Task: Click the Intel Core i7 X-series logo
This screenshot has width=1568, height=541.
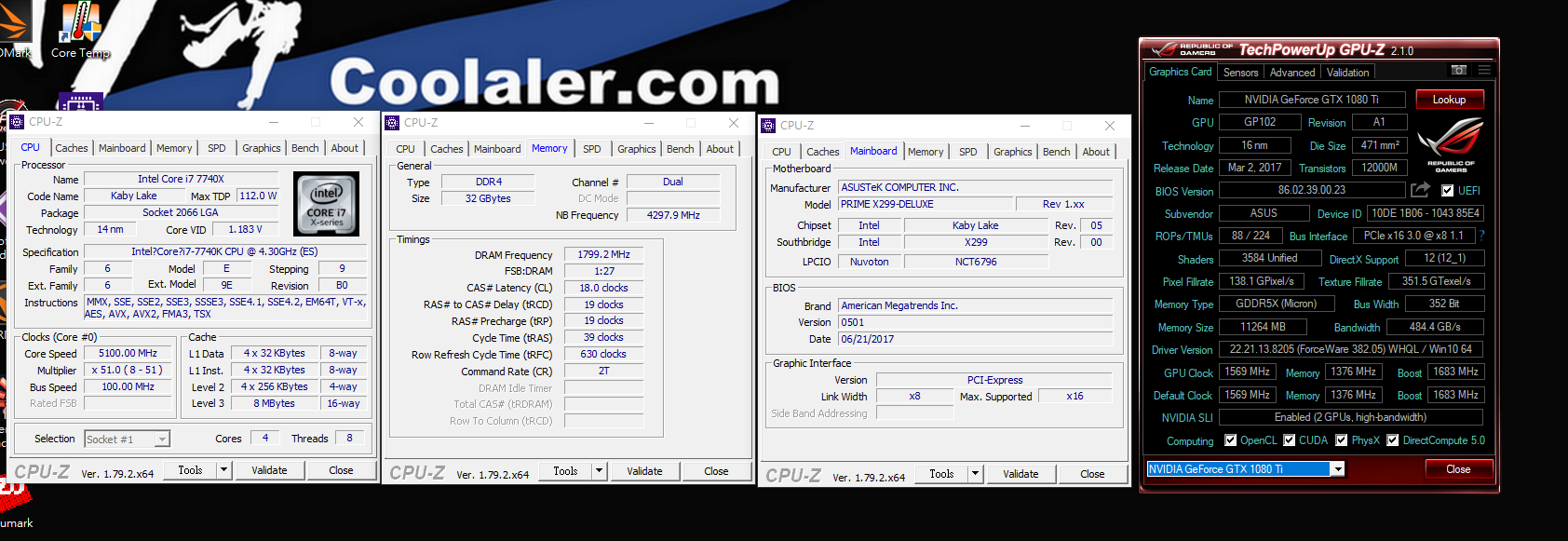Action: (x=326, y=204)
